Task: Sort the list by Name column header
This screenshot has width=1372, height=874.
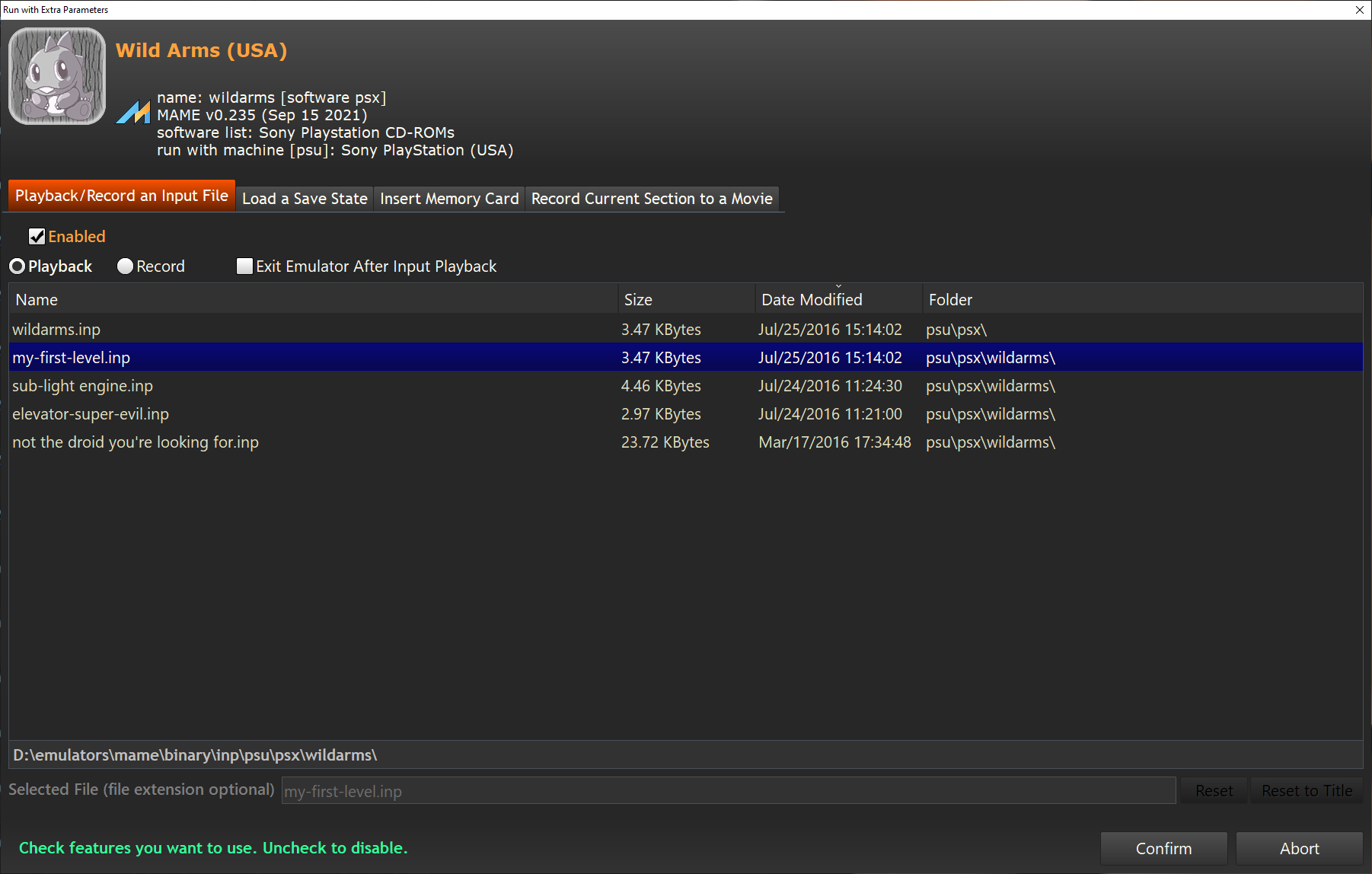Action: [x=37, y=300]
